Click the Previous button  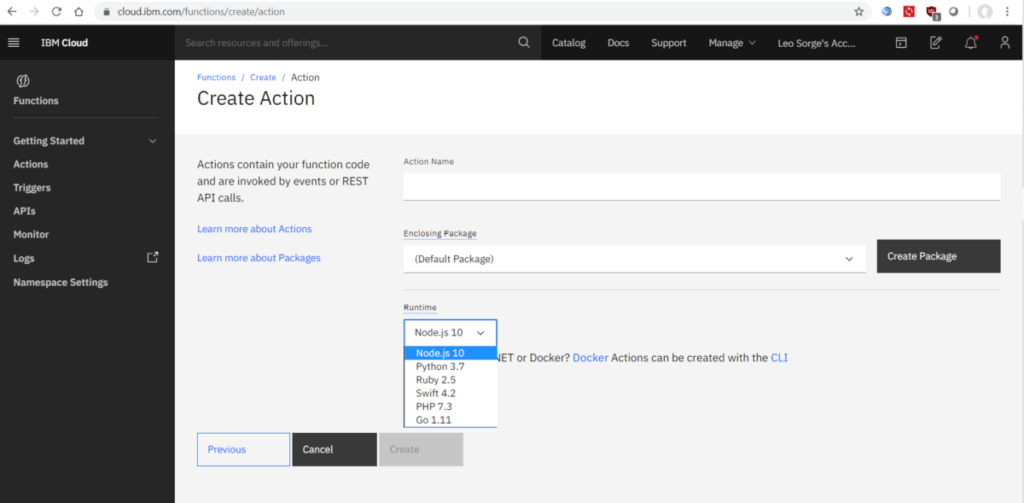coord(244,449)
